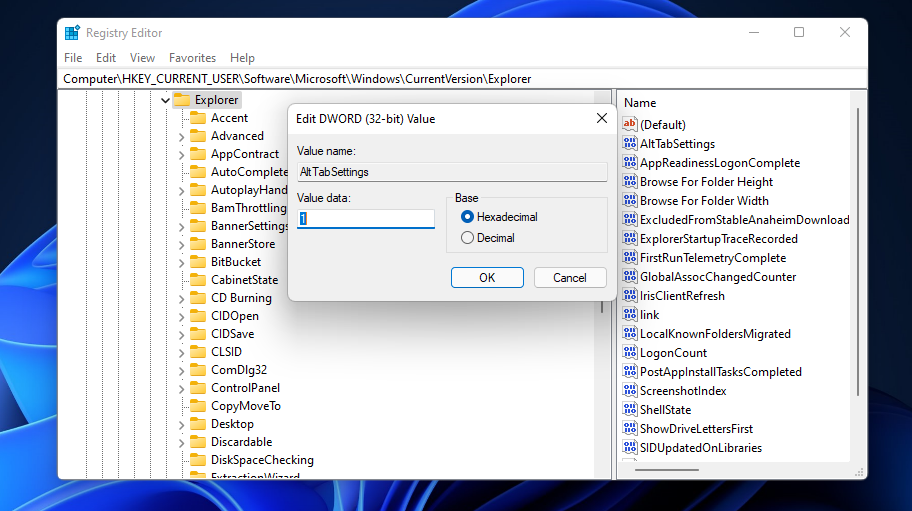
Task: Collapse the Explorer key
Action: [165, 100]
